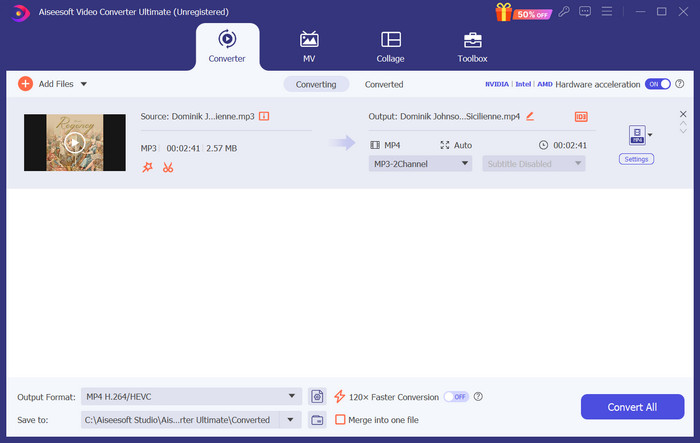Open custom profile settings gear icon

[x=317, y=397]
